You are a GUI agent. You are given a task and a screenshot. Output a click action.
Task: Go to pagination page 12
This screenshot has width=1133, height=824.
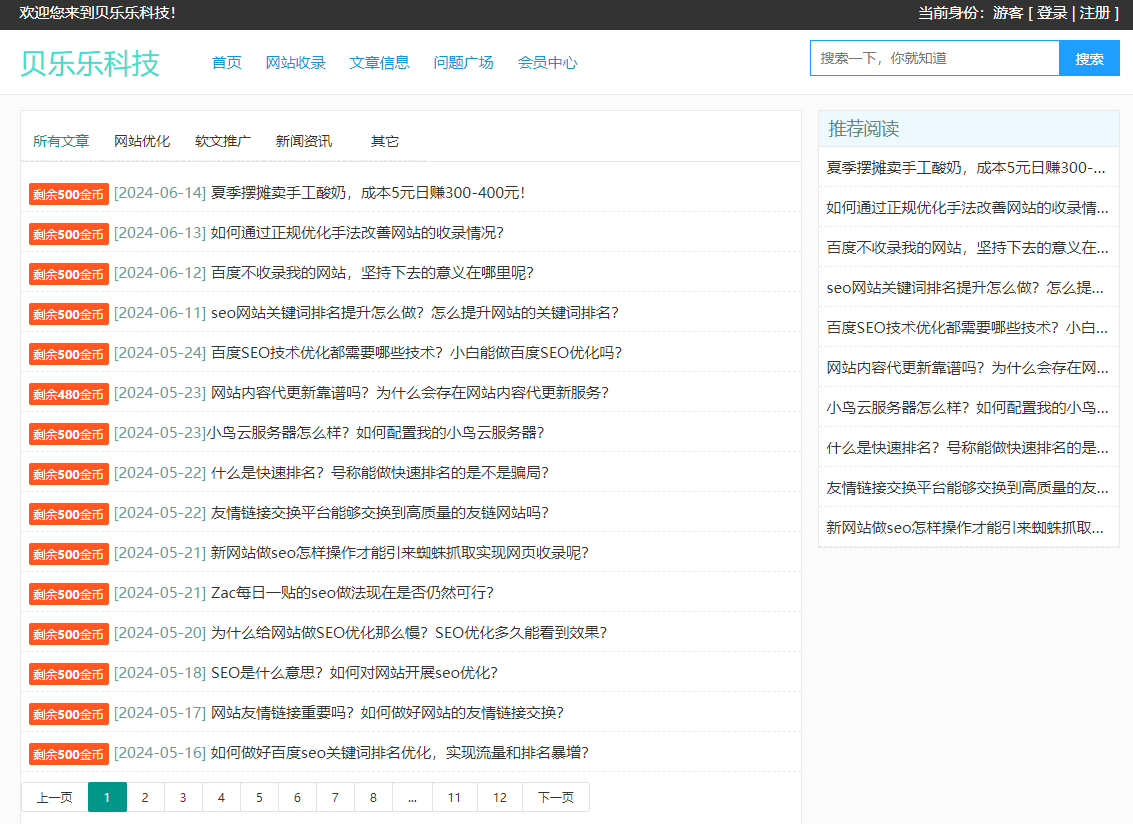tap(500, 797)
